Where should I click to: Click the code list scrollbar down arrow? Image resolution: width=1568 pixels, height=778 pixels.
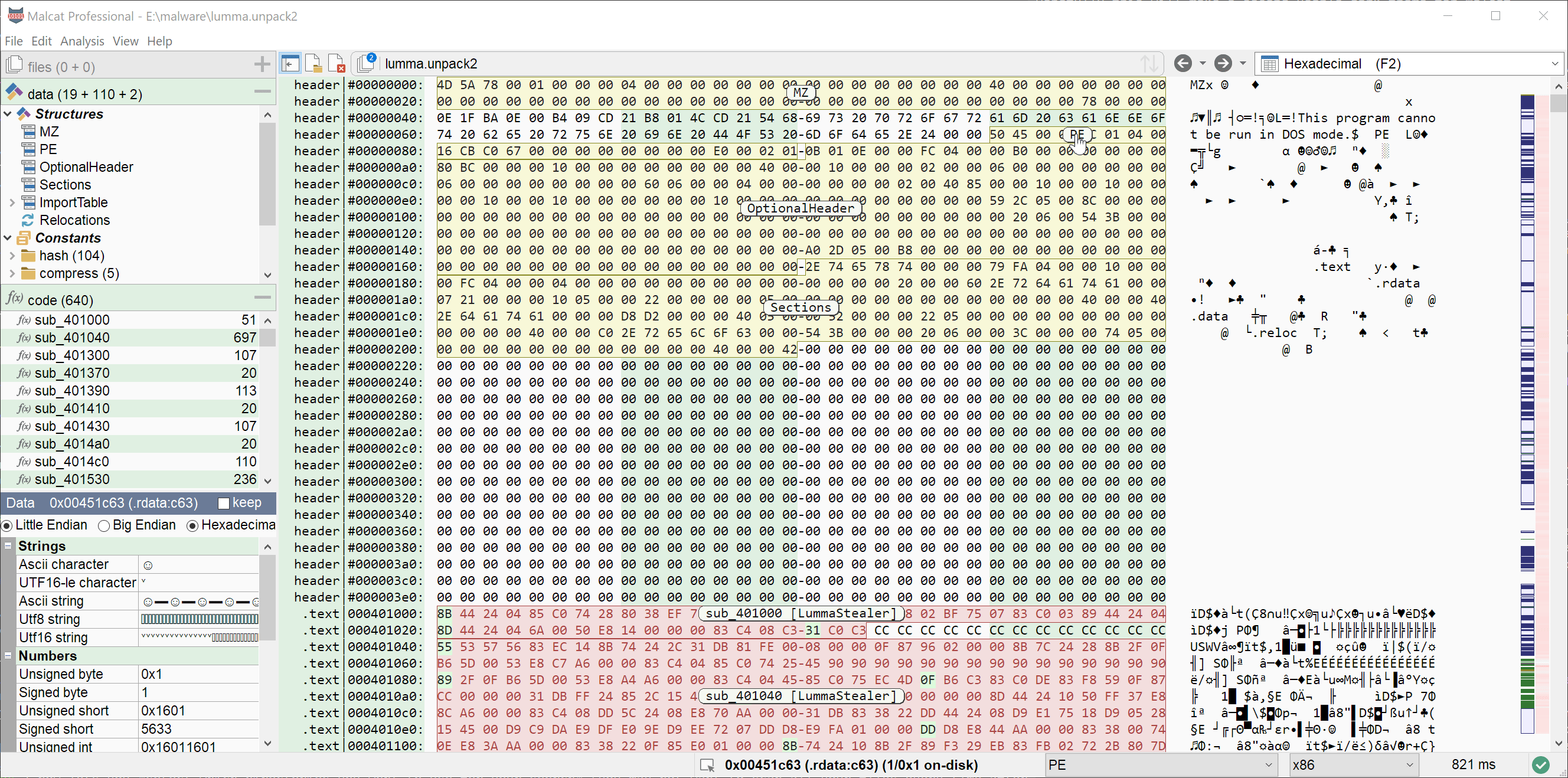(267, 480)
